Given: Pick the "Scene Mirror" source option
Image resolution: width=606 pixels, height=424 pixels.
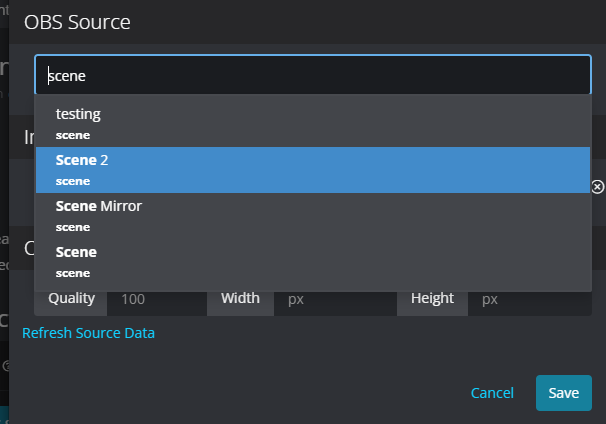Looking at the screenshot, I should point(313,216).
